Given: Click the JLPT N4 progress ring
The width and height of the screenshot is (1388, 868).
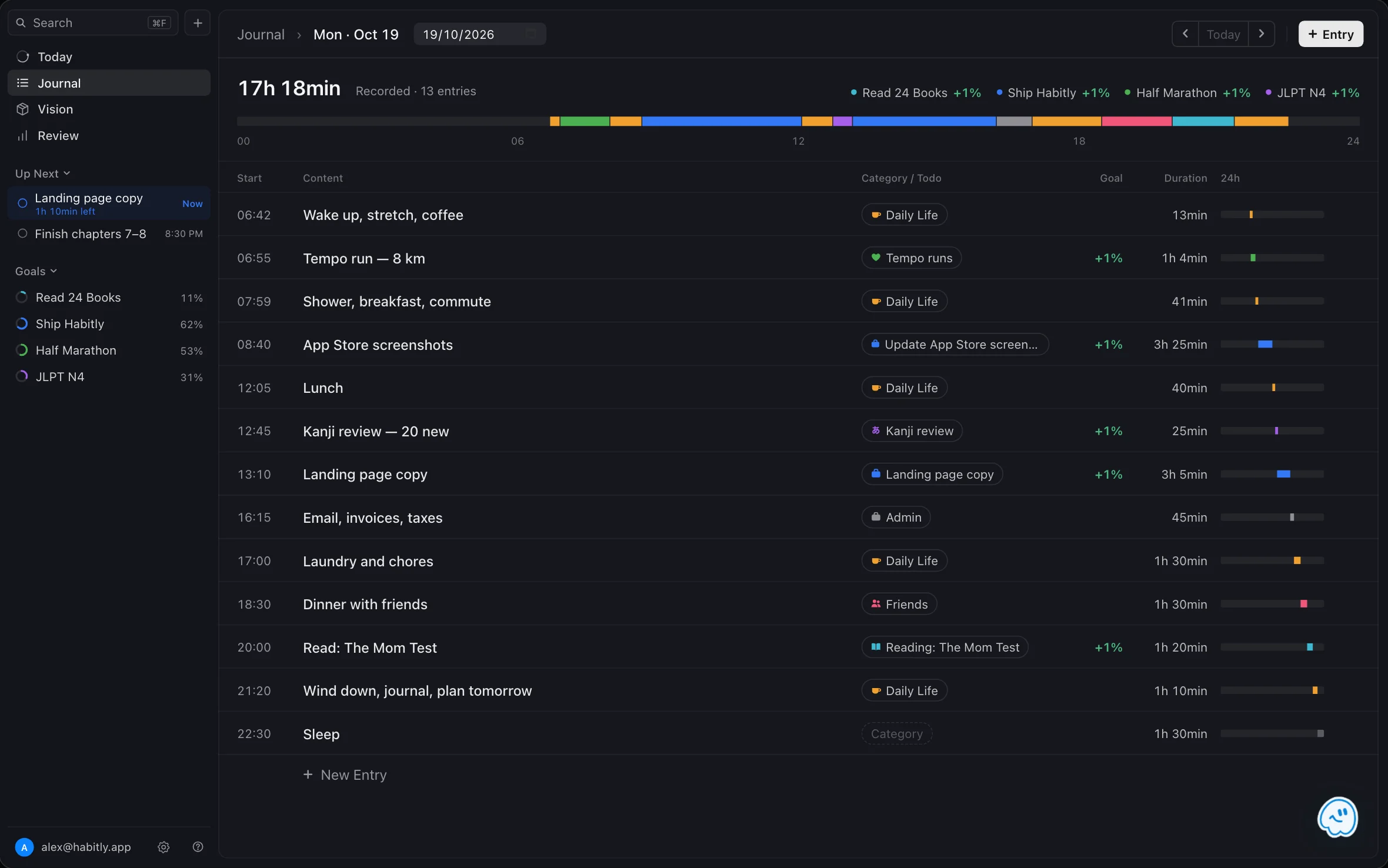Looking at the screenshot, I should pos(22,376).
